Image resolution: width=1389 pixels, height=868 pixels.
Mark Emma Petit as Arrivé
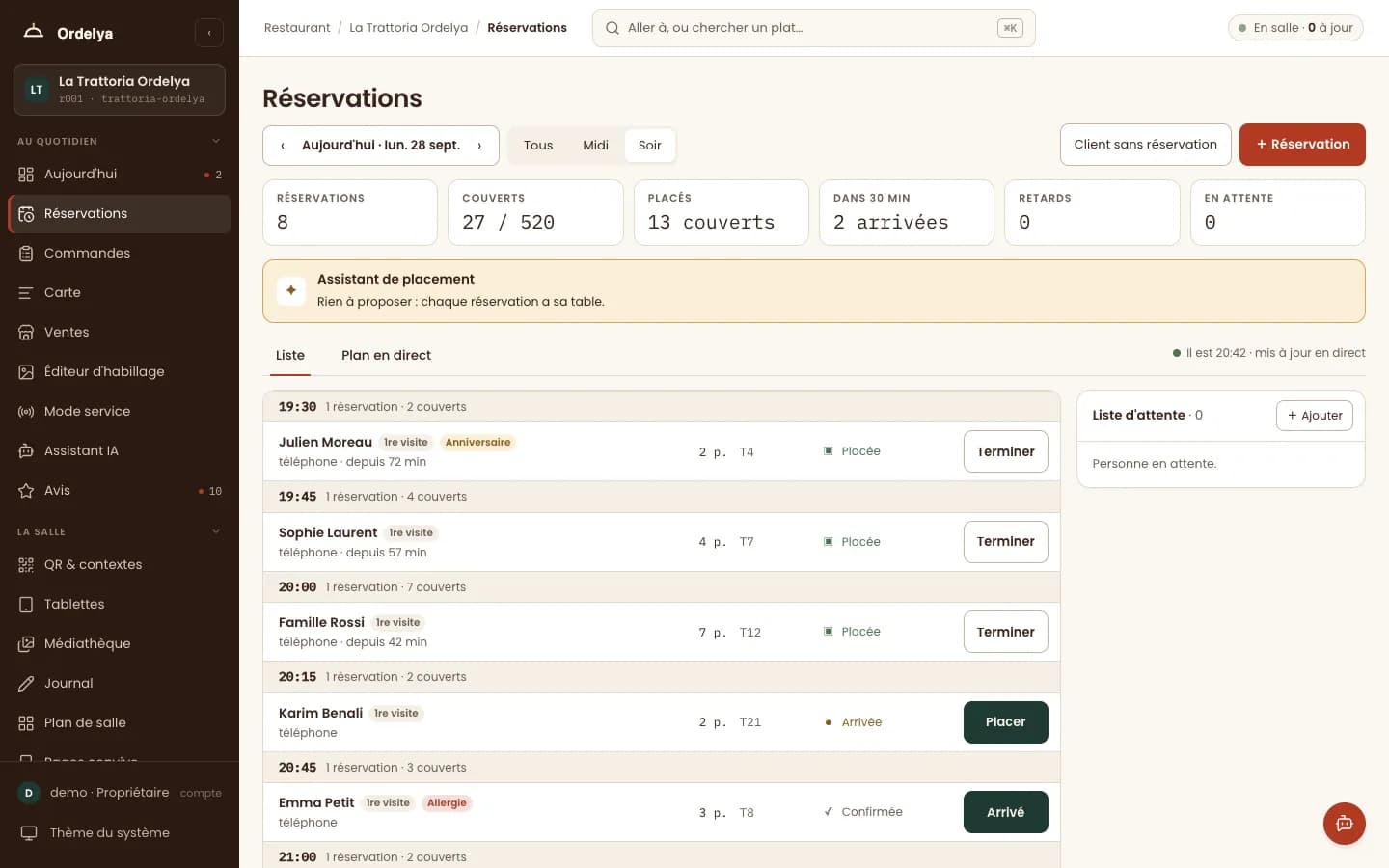coord(1006,812)
